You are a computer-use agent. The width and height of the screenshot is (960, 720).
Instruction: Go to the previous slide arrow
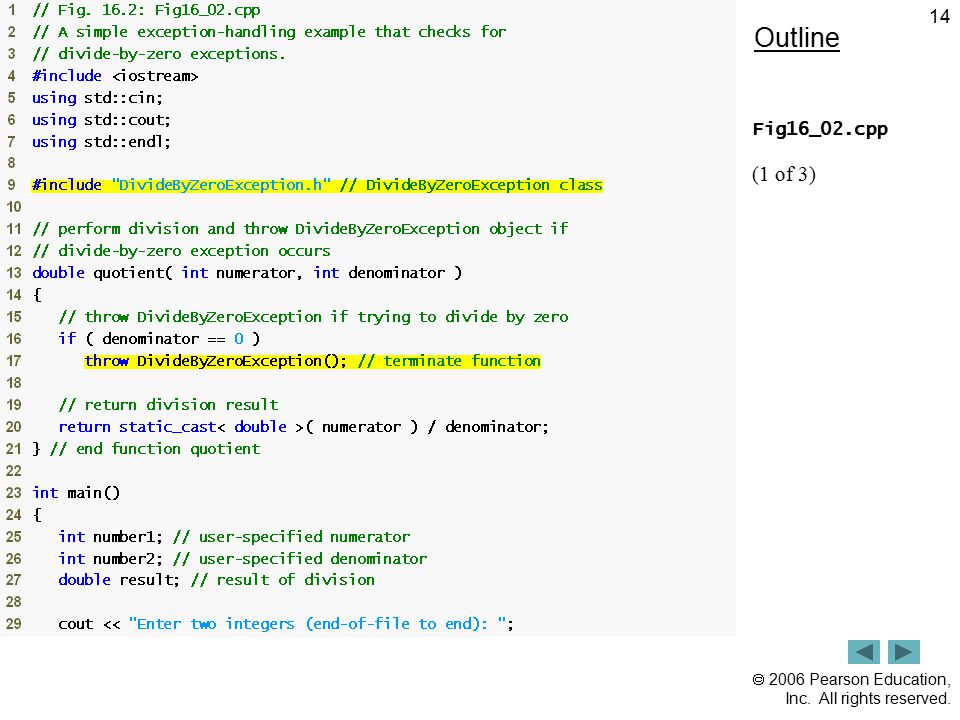coord(863,652)
